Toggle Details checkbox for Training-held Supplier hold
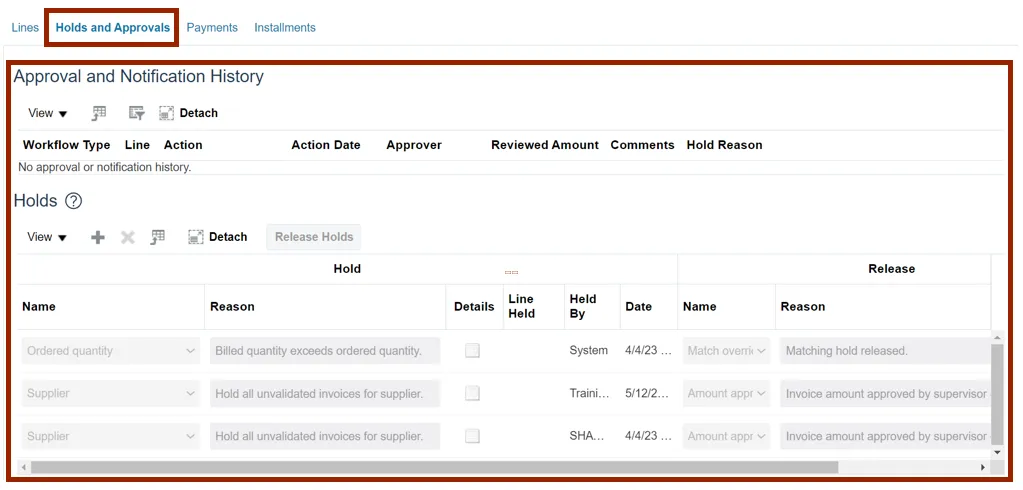 472,394
